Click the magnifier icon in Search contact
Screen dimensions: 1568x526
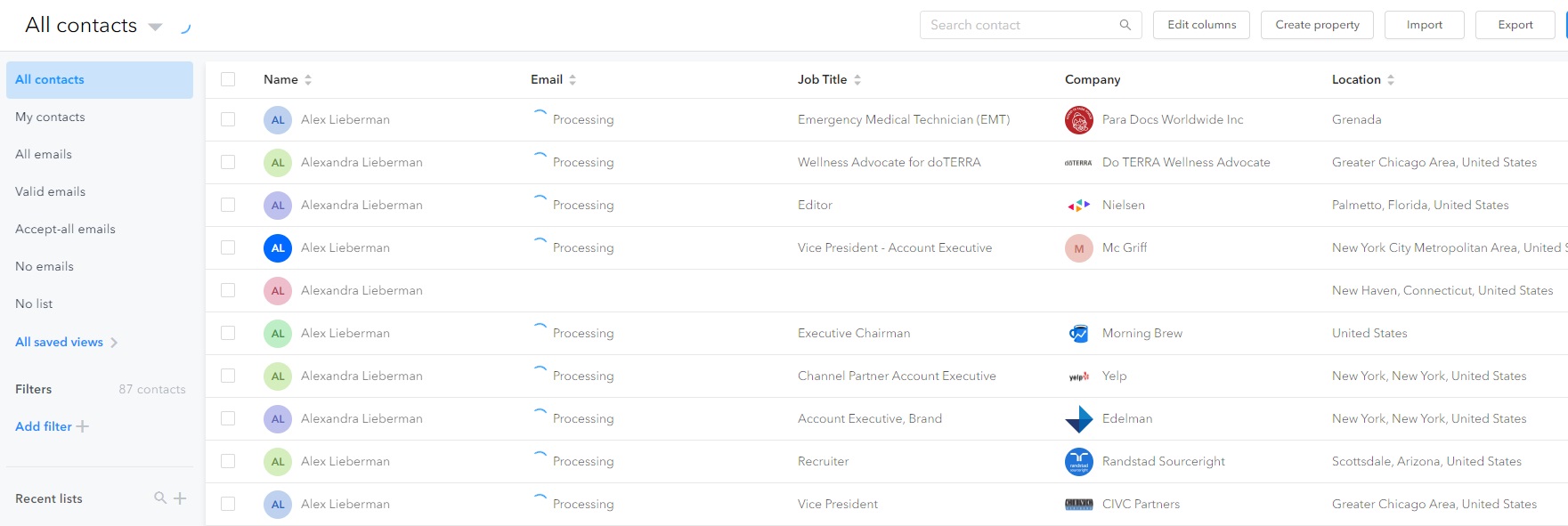(x=1125, y=25)
